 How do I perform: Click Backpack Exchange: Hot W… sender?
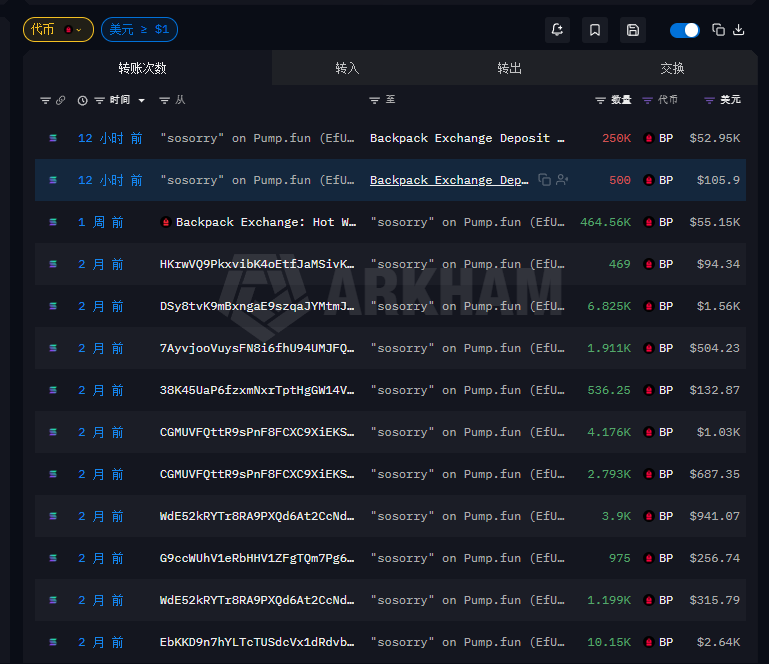click(x=266, y=222)
